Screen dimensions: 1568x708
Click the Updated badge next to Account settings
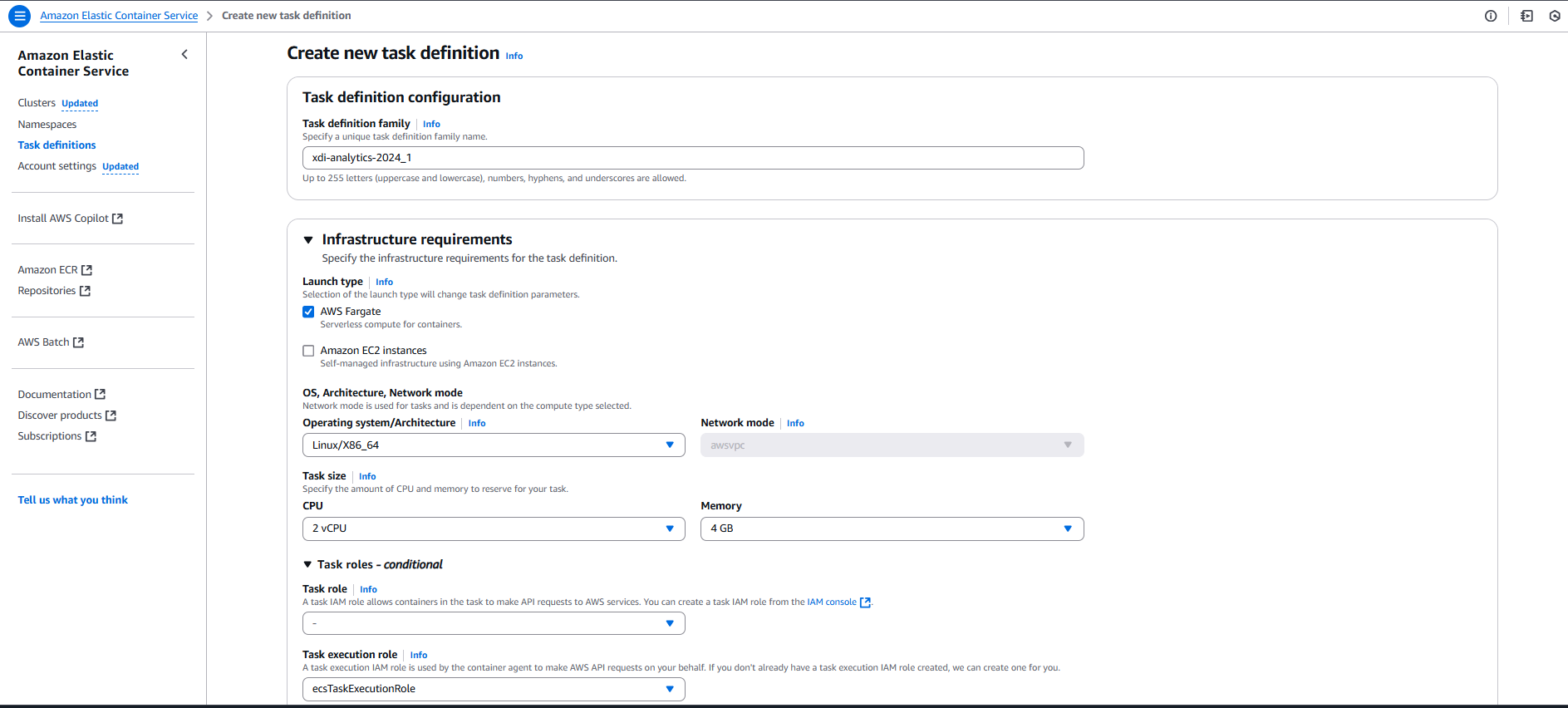click(120, 167)
